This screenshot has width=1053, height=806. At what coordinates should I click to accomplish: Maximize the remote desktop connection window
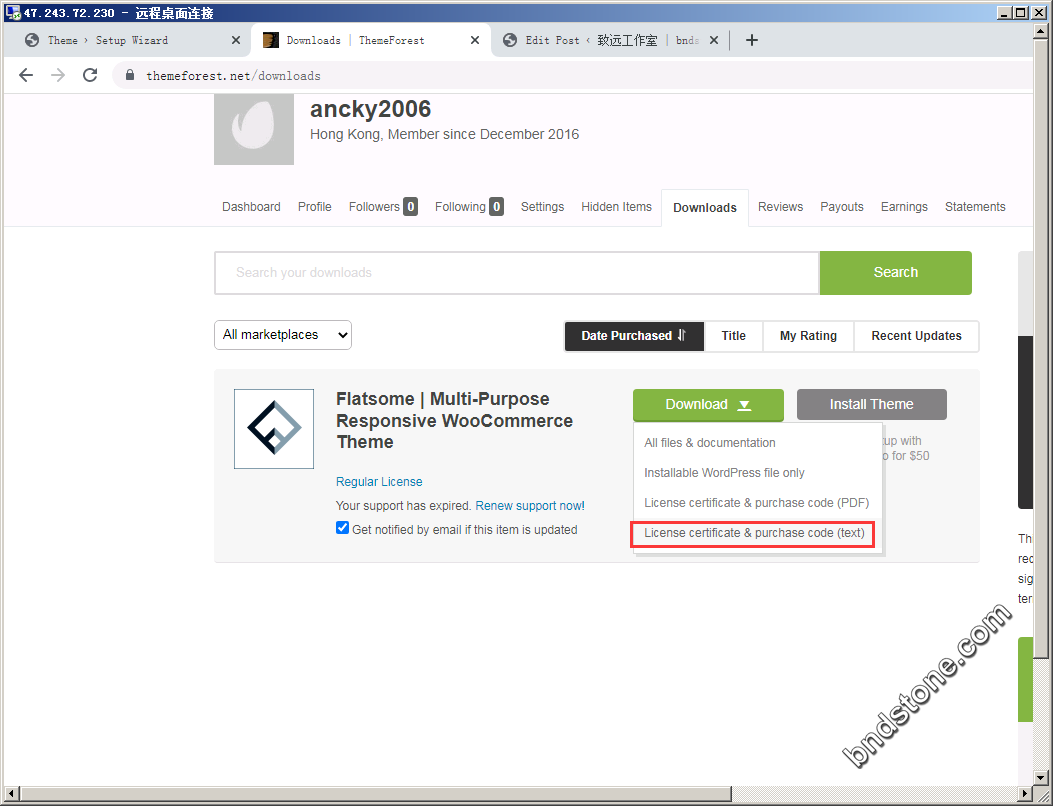(x=1019, y=13)
